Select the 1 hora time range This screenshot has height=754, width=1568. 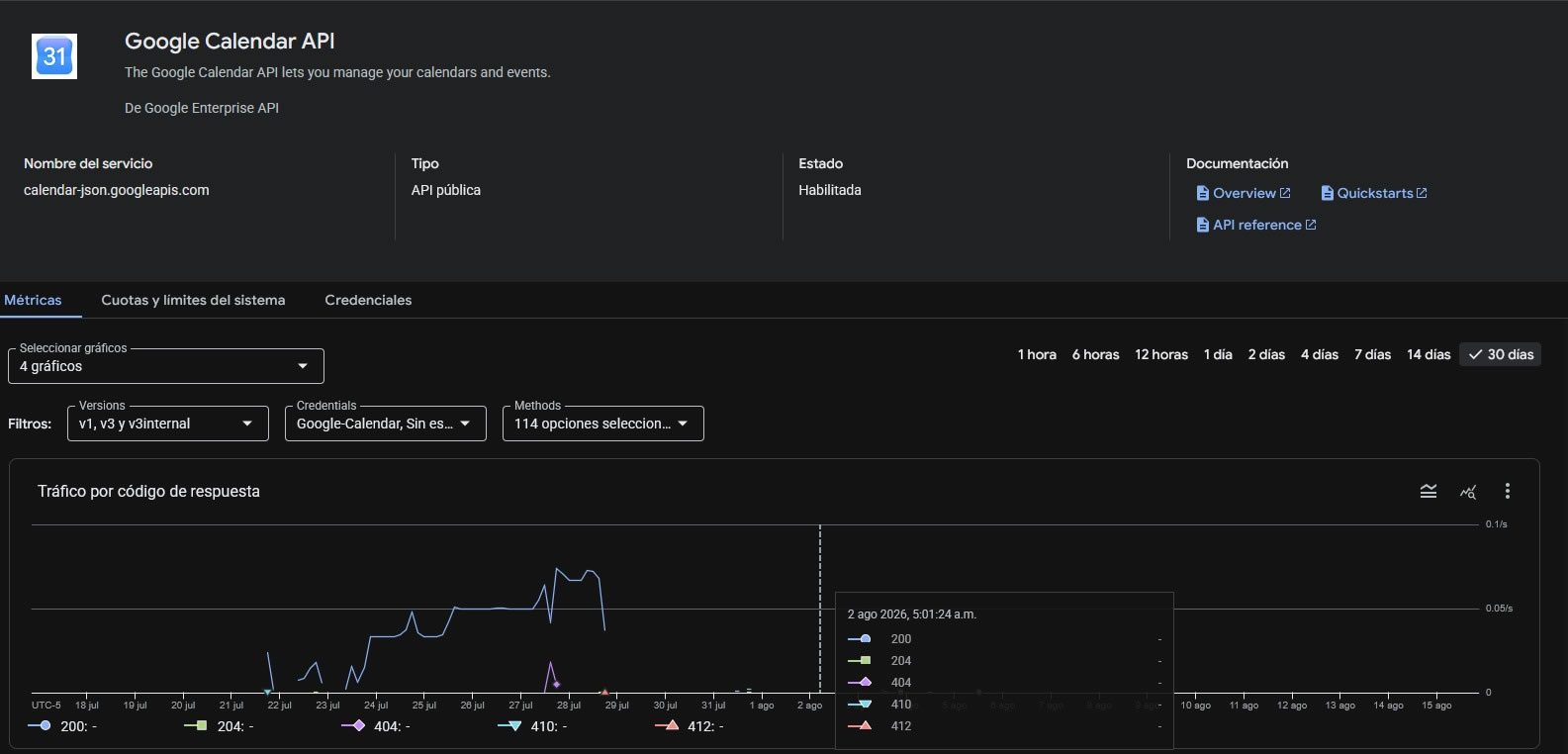pos(1037,354)
